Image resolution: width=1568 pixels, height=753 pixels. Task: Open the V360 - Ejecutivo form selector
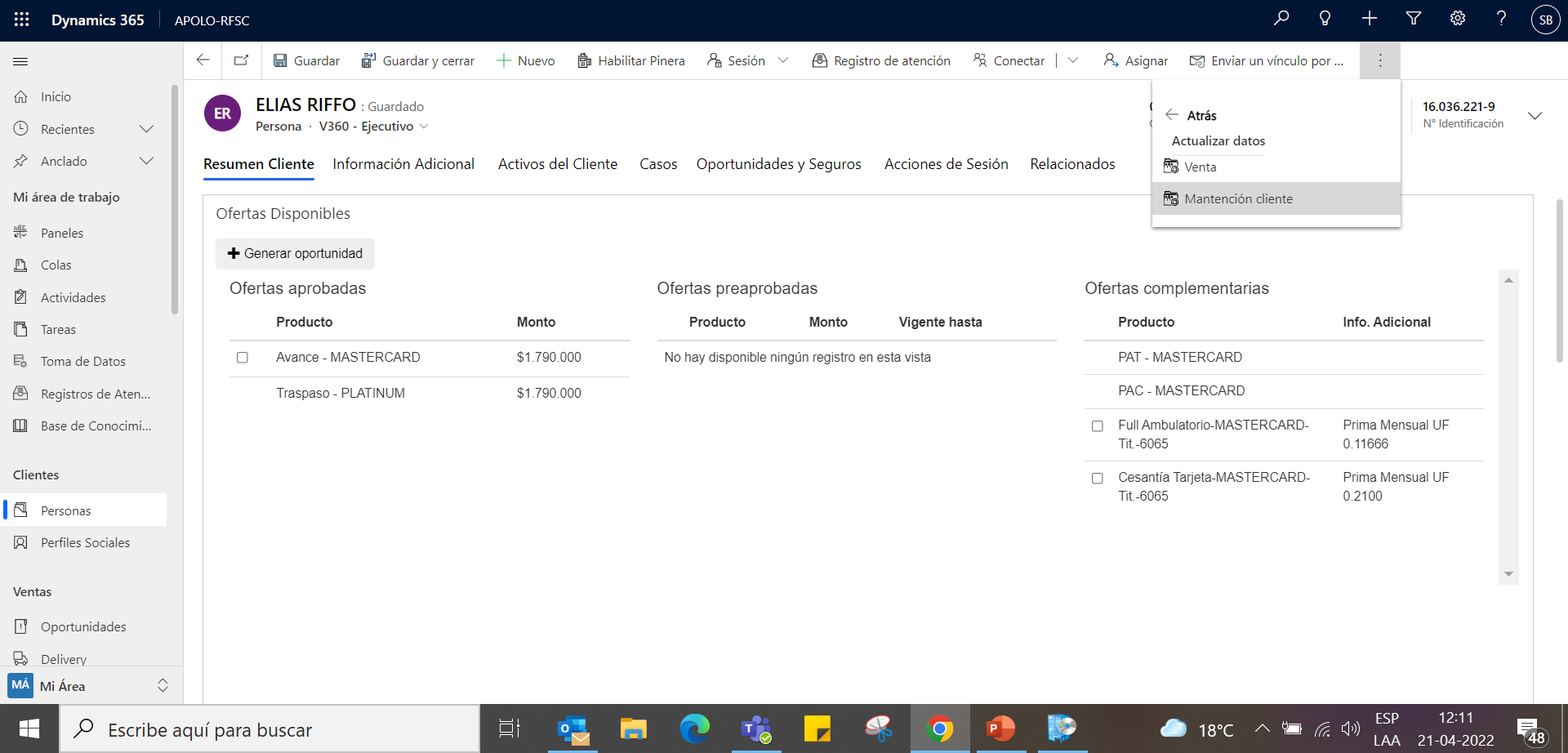point(373,127)
